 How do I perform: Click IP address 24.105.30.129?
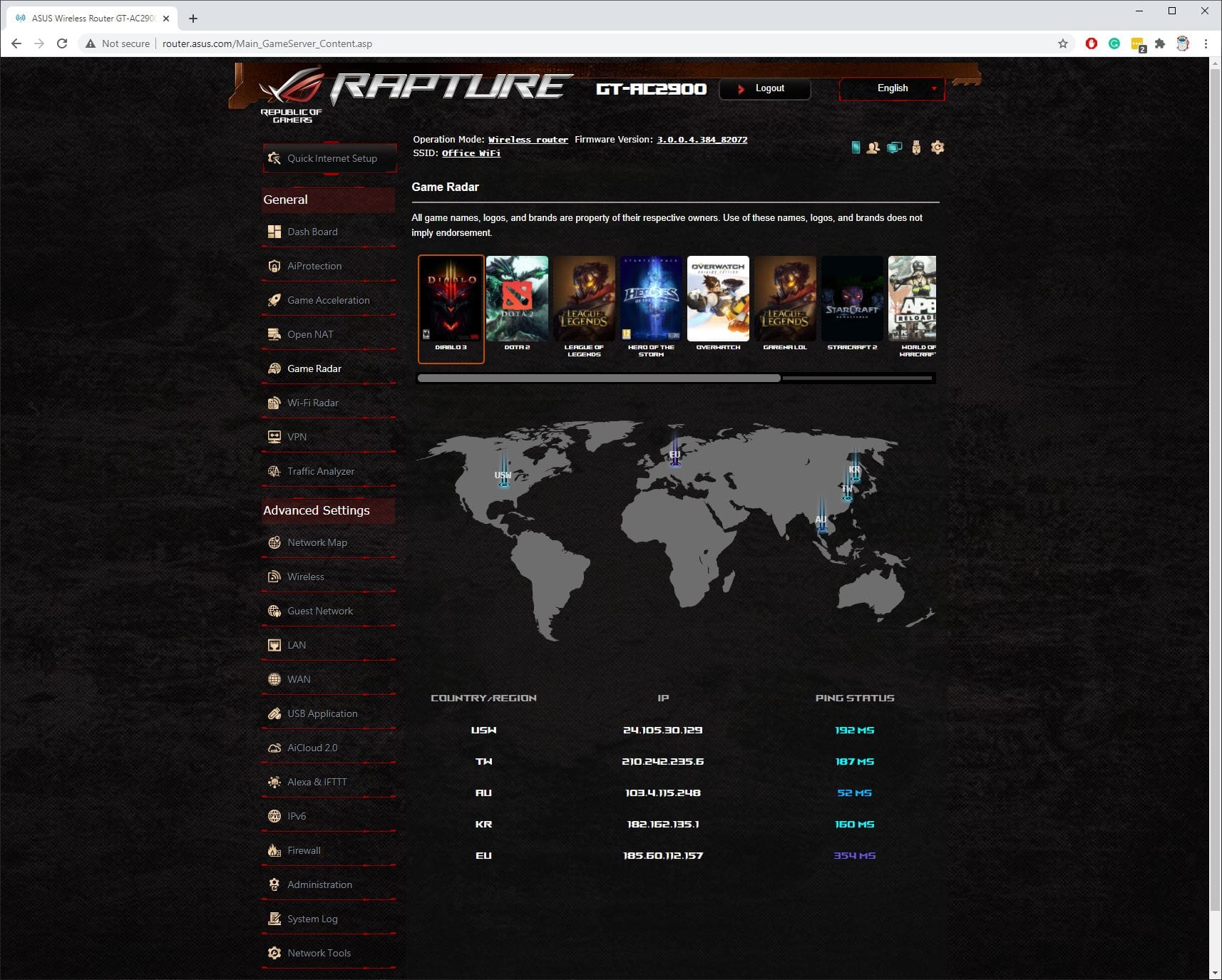(662, 730)
